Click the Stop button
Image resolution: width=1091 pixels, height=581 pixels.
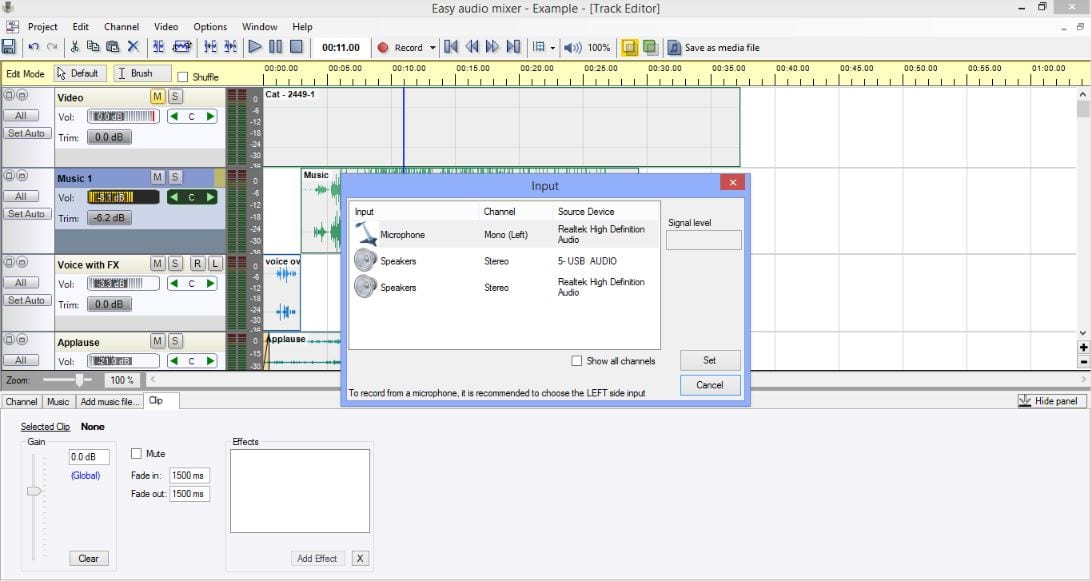click(296, 47)
